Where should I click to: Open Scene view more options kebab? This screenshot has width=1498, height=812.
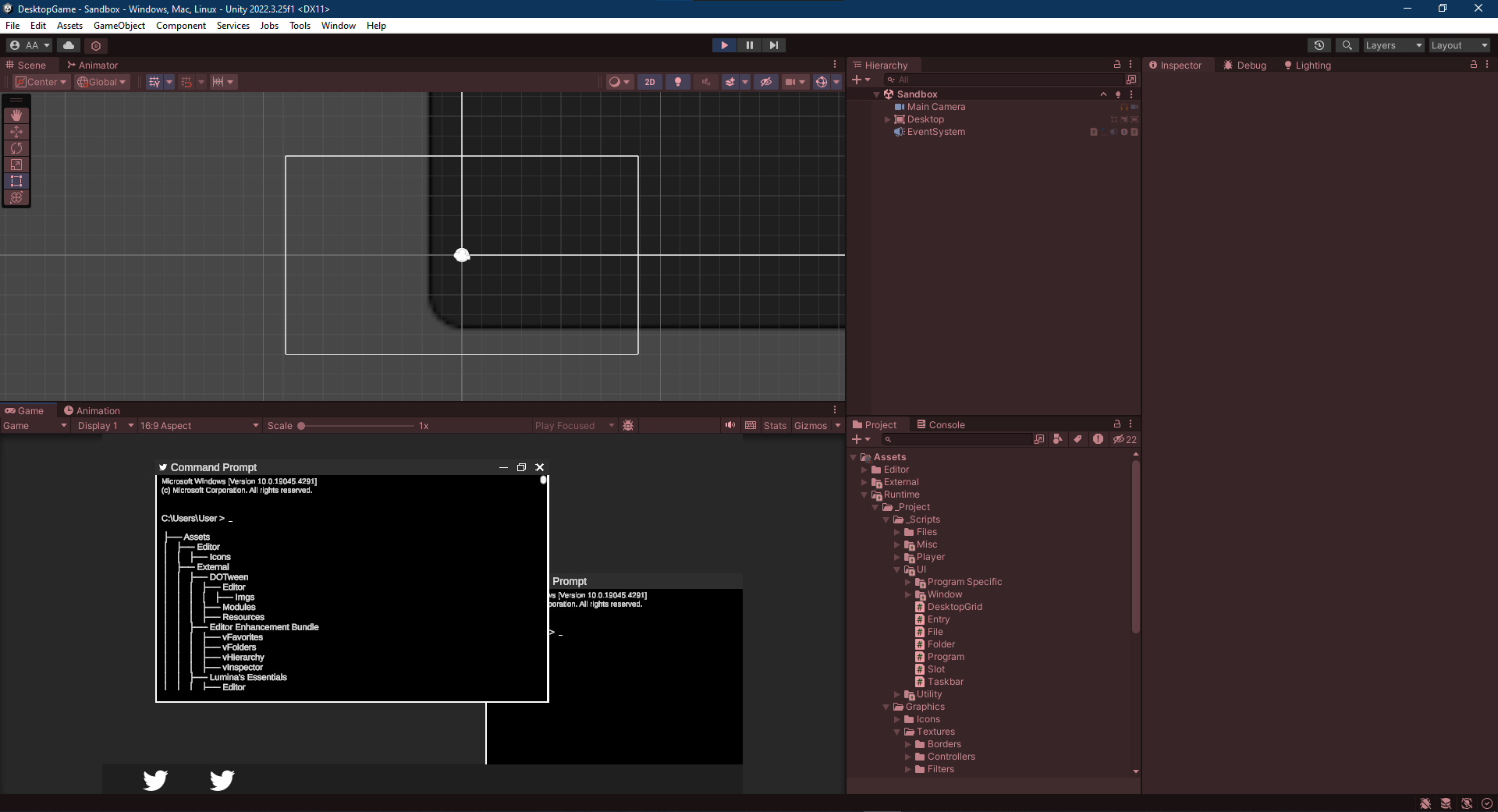[835, 65]
